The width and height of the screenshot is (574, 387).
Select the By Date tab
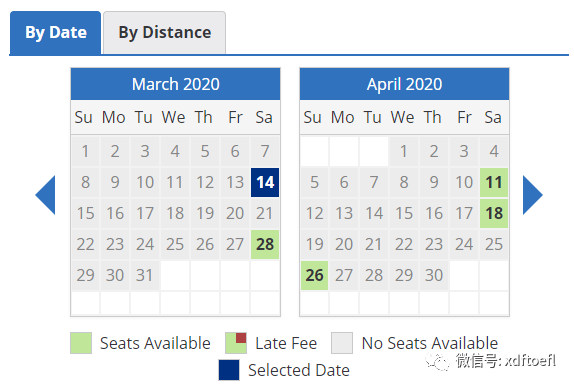[56, 33]
